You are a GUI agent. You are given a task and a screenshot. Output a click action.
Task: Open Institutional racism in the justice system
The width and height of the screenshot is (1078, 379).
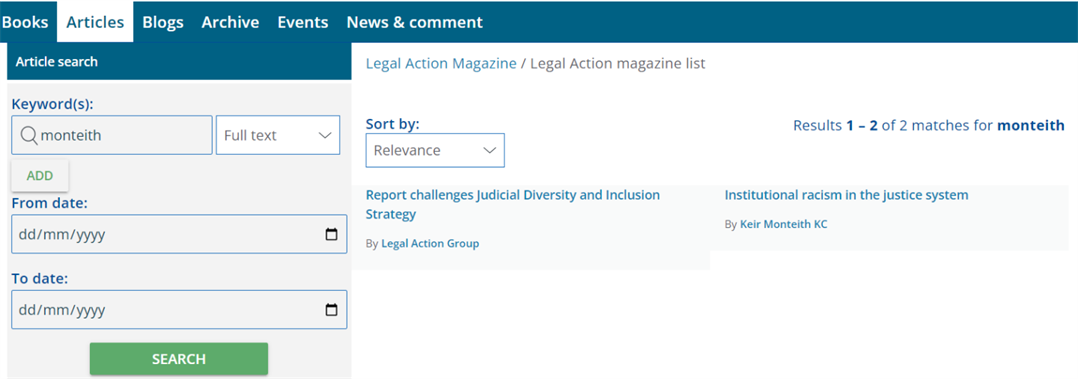[846, 195]
